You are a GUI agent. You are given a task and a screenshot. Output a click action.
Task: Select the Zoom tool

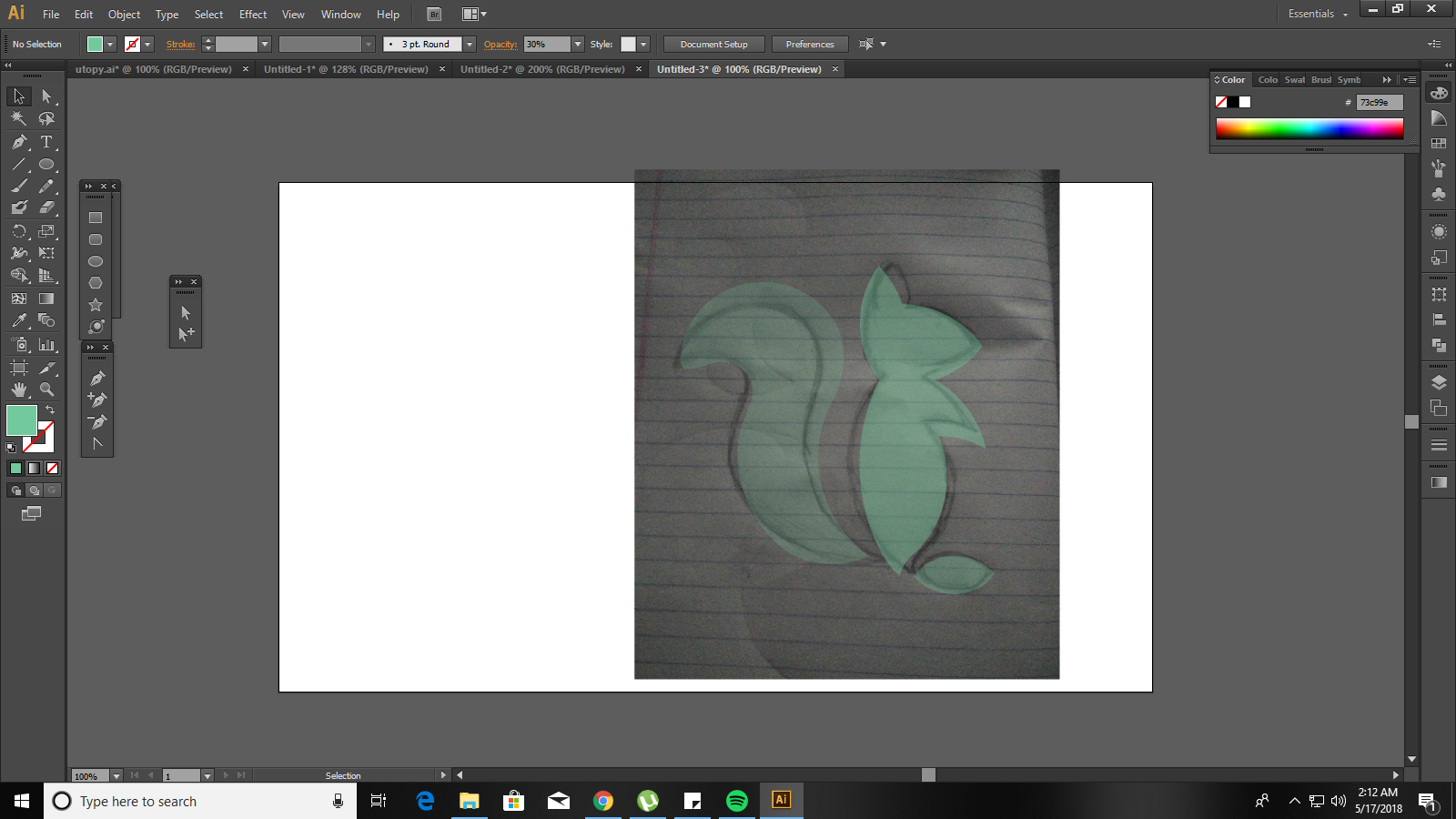pos(46,389)
